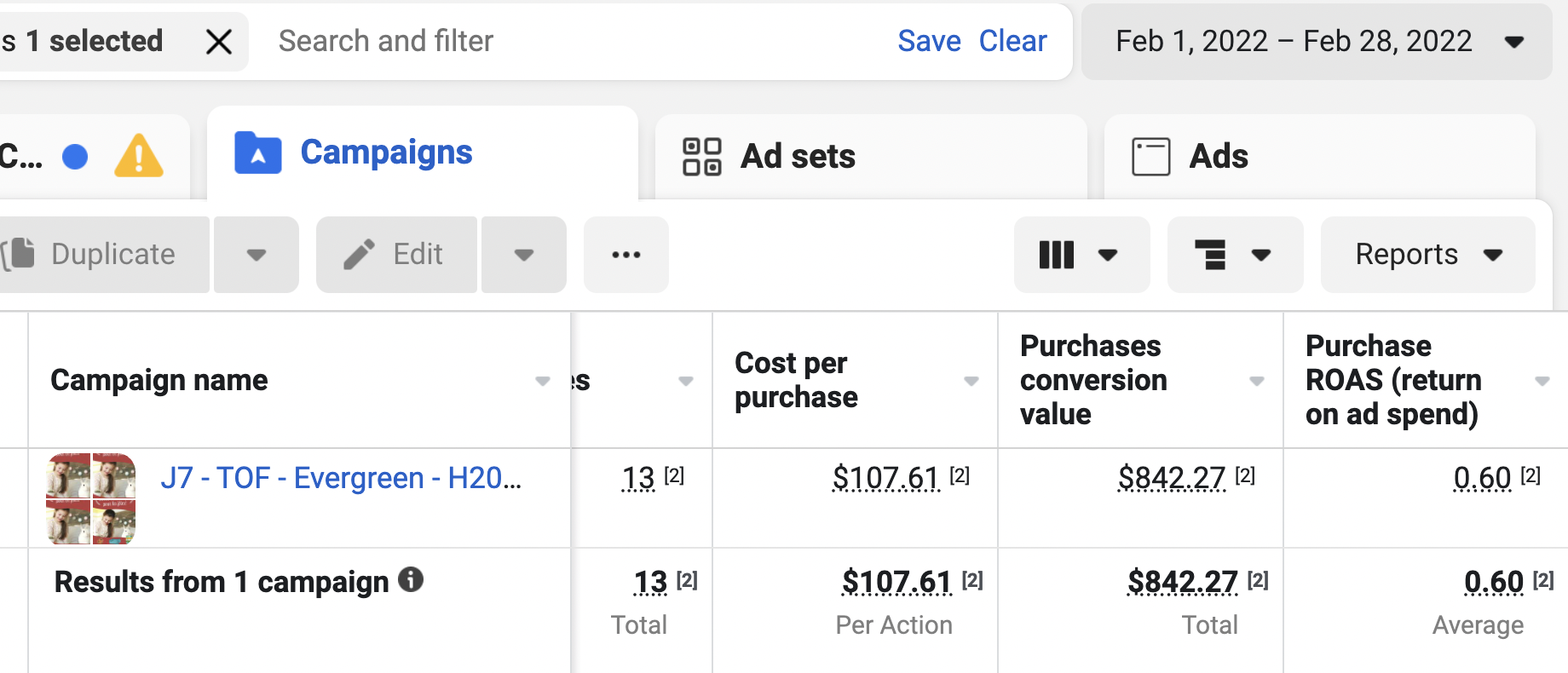The height and width of the screenshot is (673, 1568).
Task: Open the Reports dropdown
Action: tap(1427, 254)
